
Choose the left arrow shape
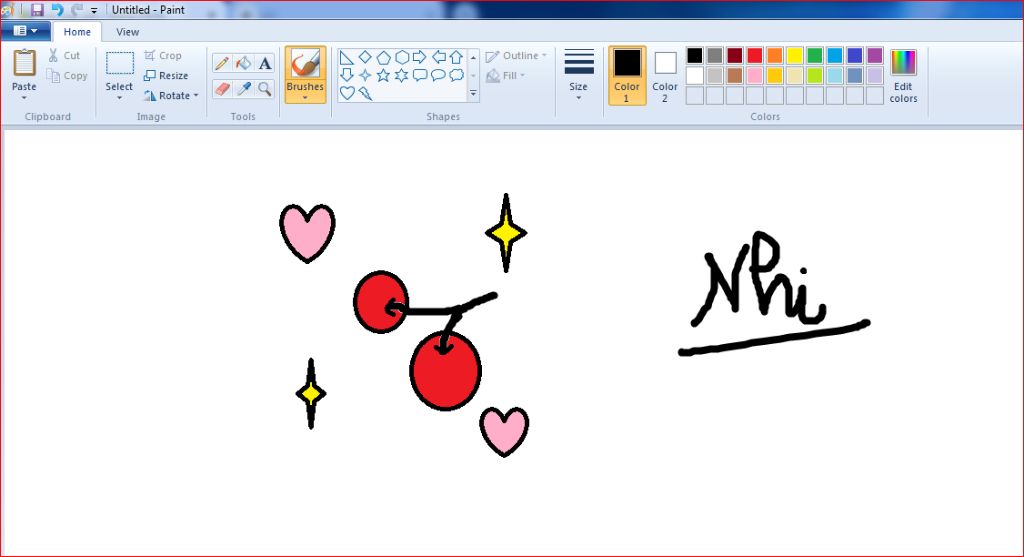pos(439,57)
